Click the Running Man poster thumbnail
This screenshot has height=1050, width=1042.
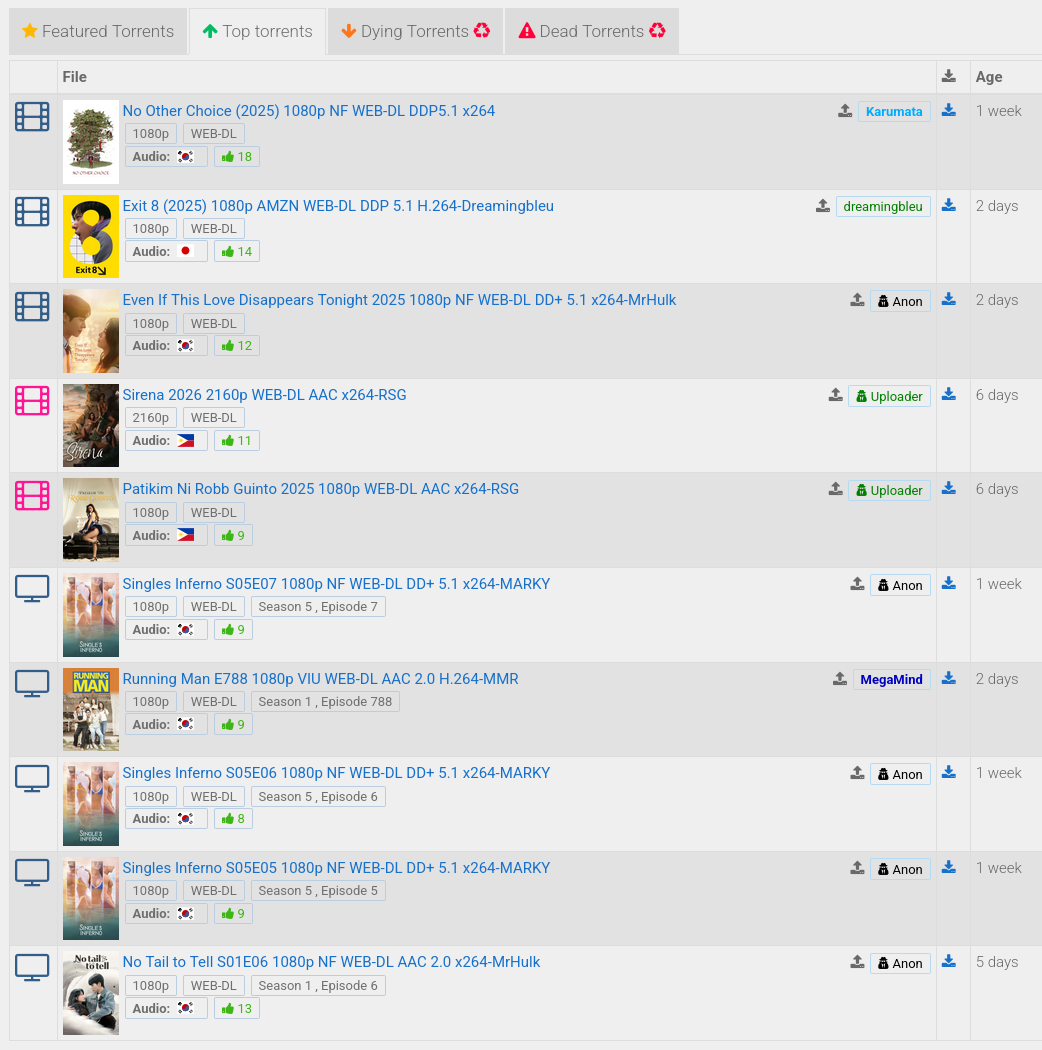[x=91, y=709]
